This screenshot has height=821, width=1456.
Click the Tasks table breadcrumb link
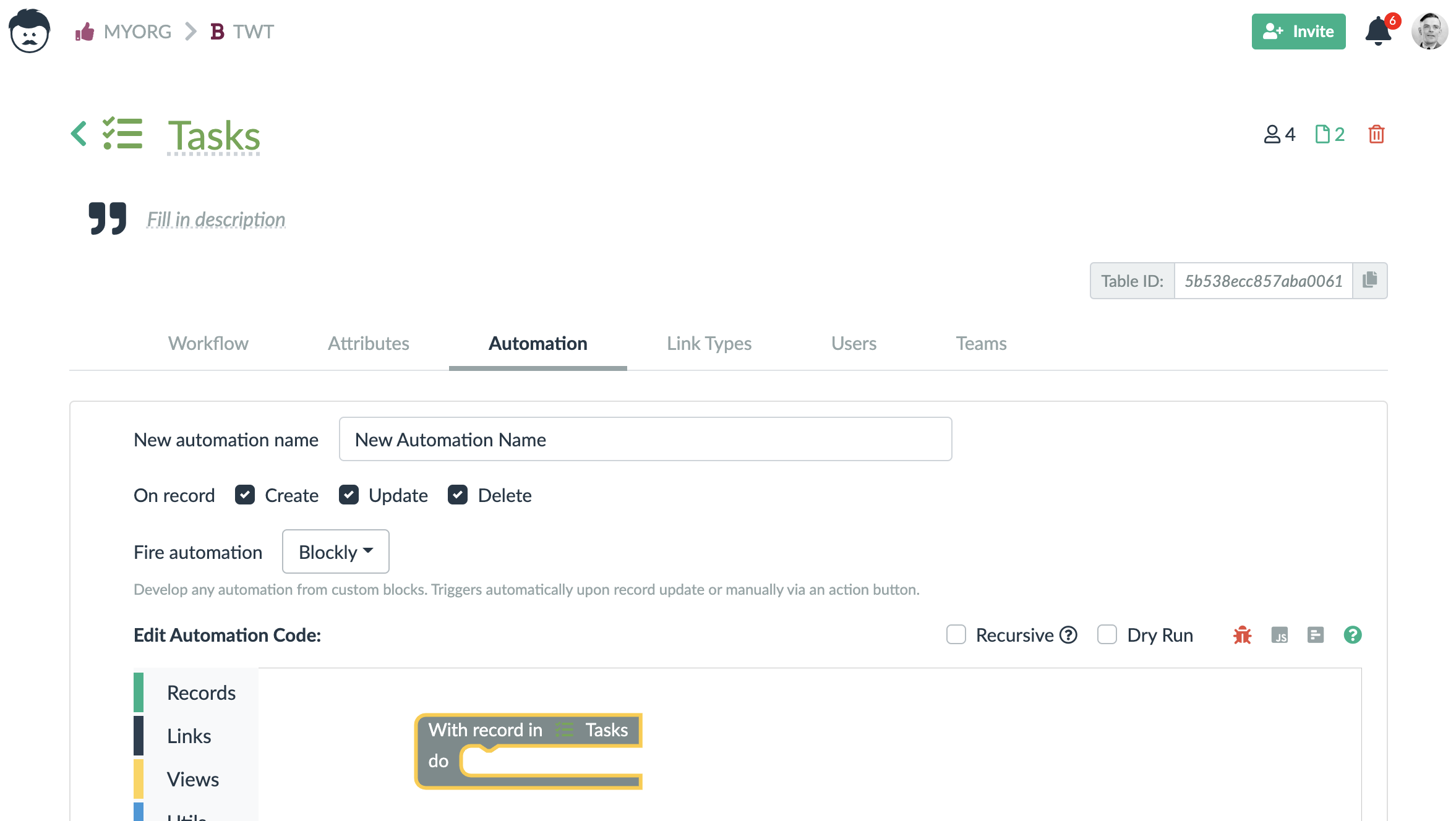pyautogui.click(x=213, y=135)
